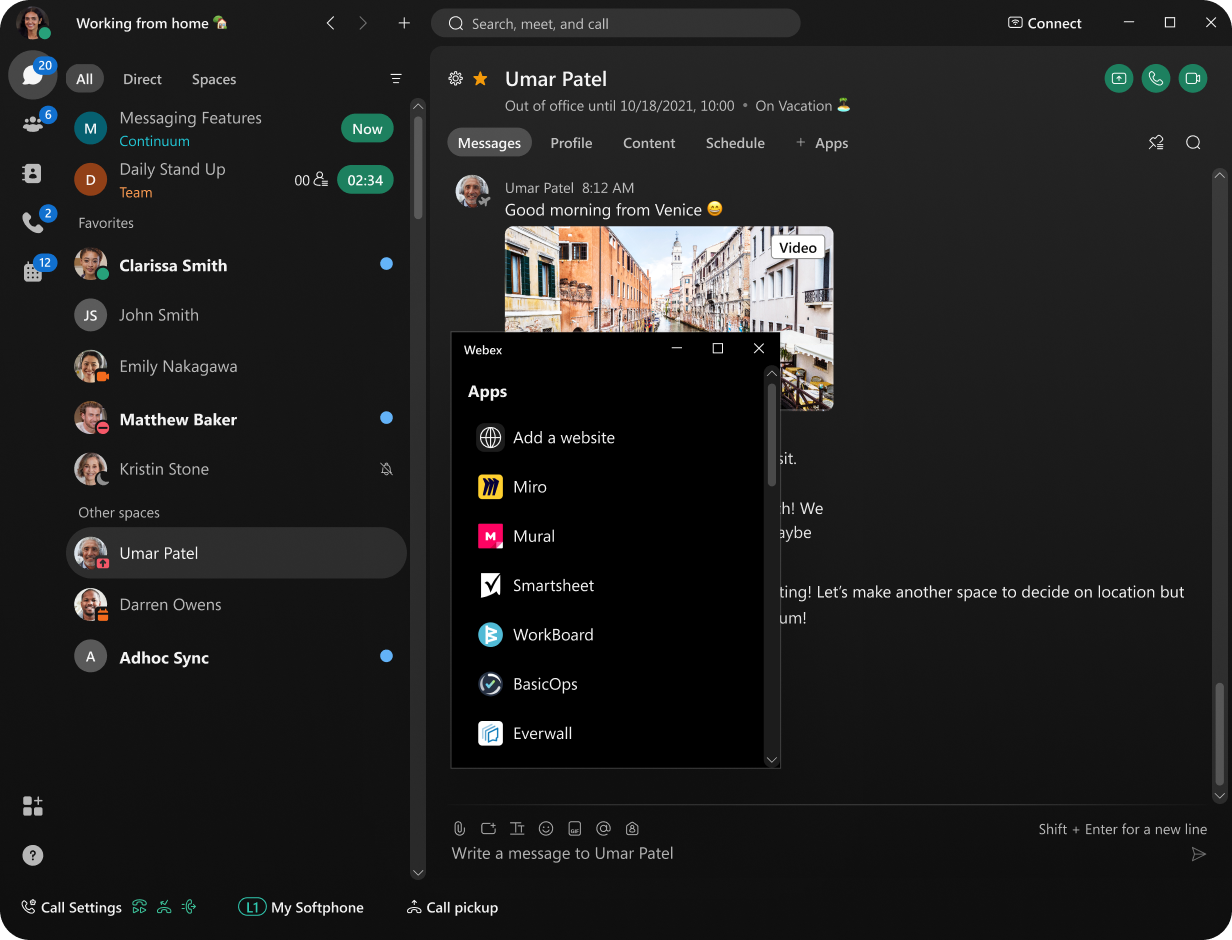Open the Kristin Stone conversation
This screenshot has height=940, width=1232.
(x=236, y=469)
